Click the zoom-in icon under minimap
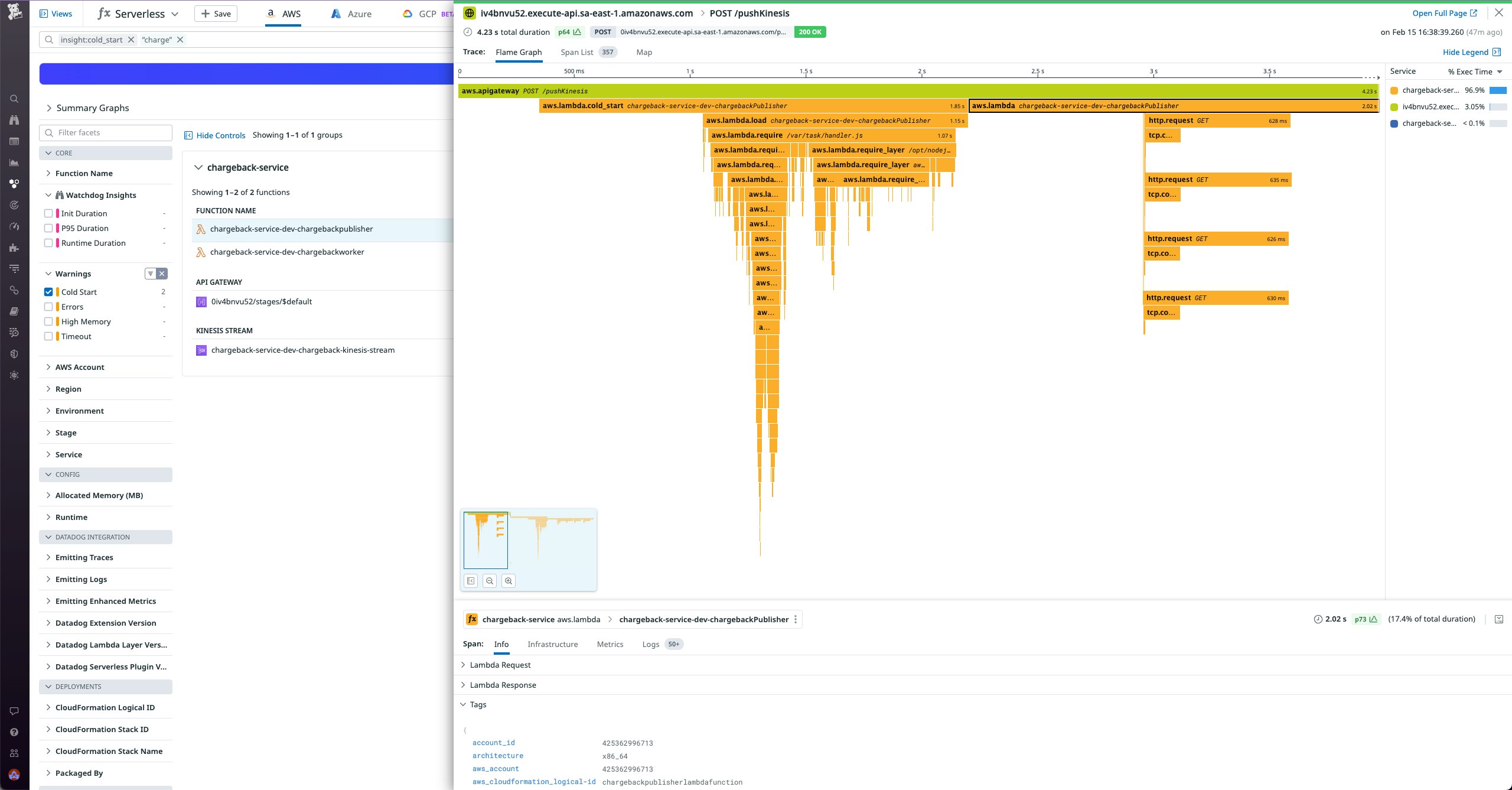The height and width of the screenshot is (790, 1512). [508, 581]
